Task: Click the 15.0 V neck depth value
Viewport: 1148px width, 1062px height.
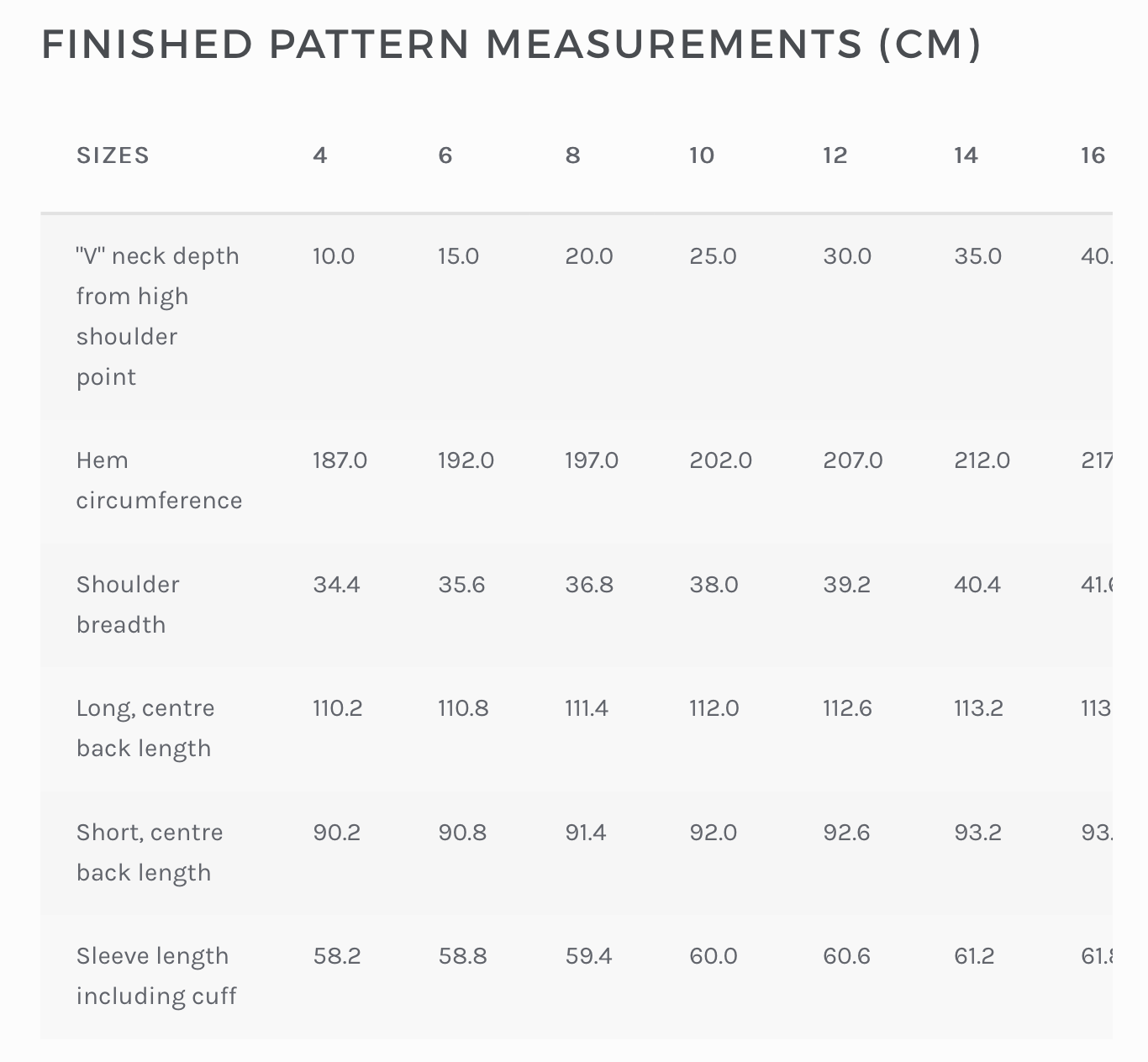Action: tap(459, 256)
